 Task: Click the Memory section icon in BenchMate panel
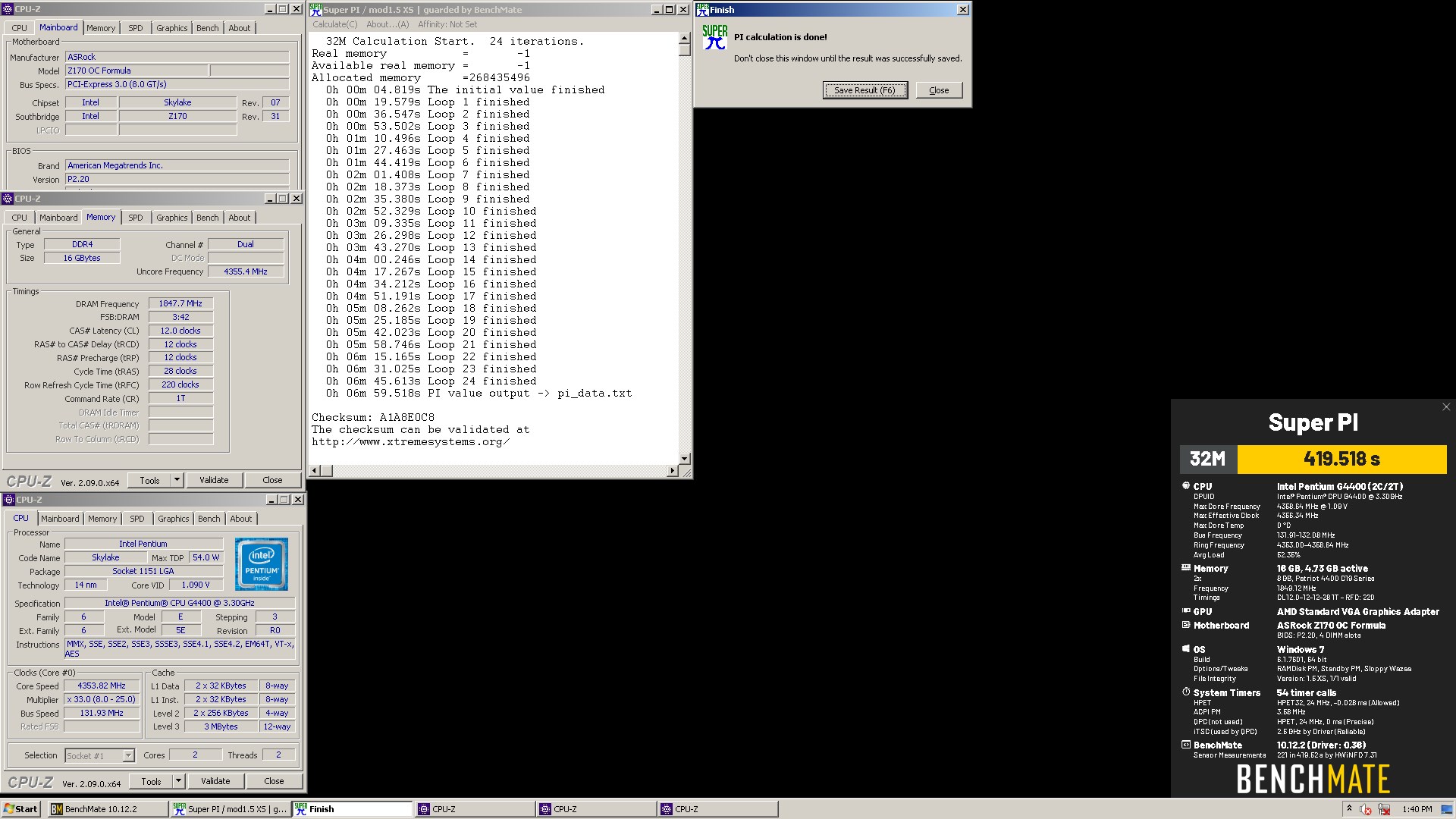tap(1186, 567)
